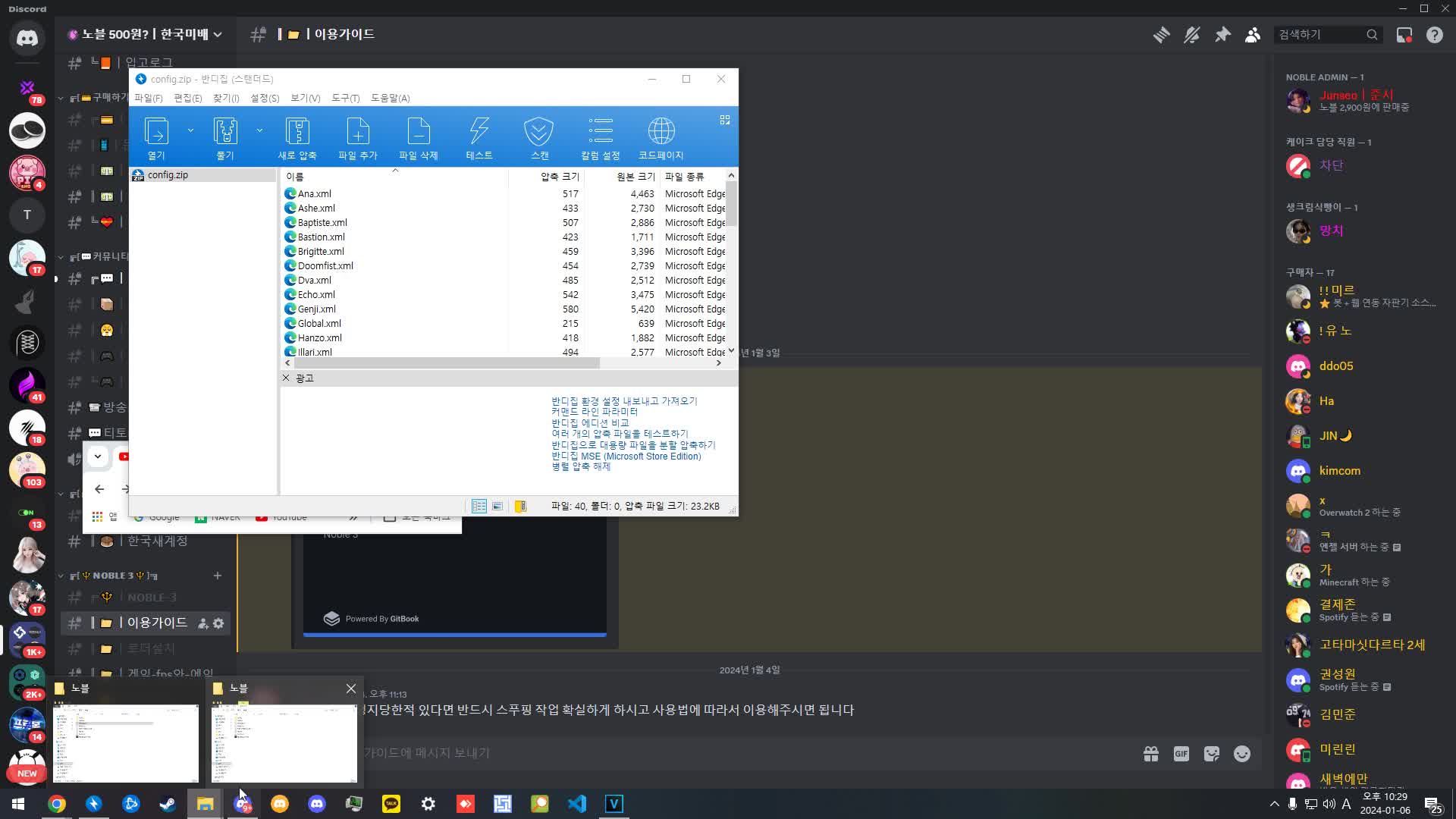Open the 도구(T) menu
Screen dimensions: 1456x819
(x=345, y=98)
